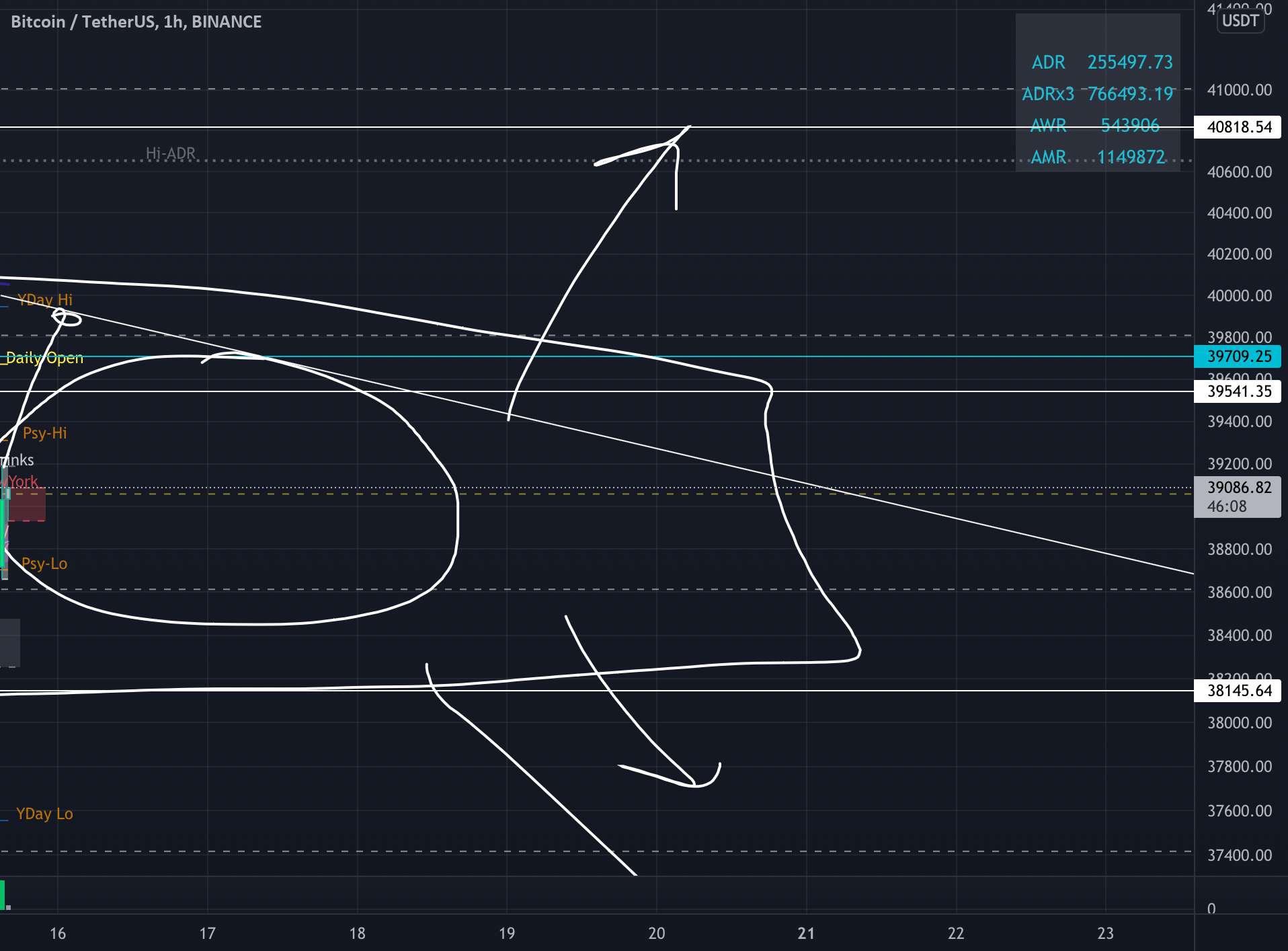Click the Psy-Hi label
The image size is (1288, 951).
pos(44,433)
